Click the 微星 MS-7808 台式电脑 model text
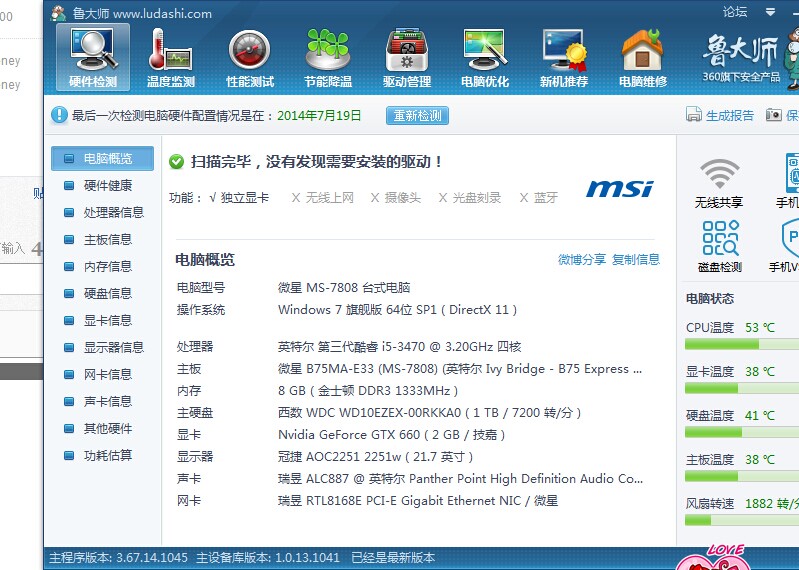The width and height of the screenshot is (799, 570). (344, 288)
